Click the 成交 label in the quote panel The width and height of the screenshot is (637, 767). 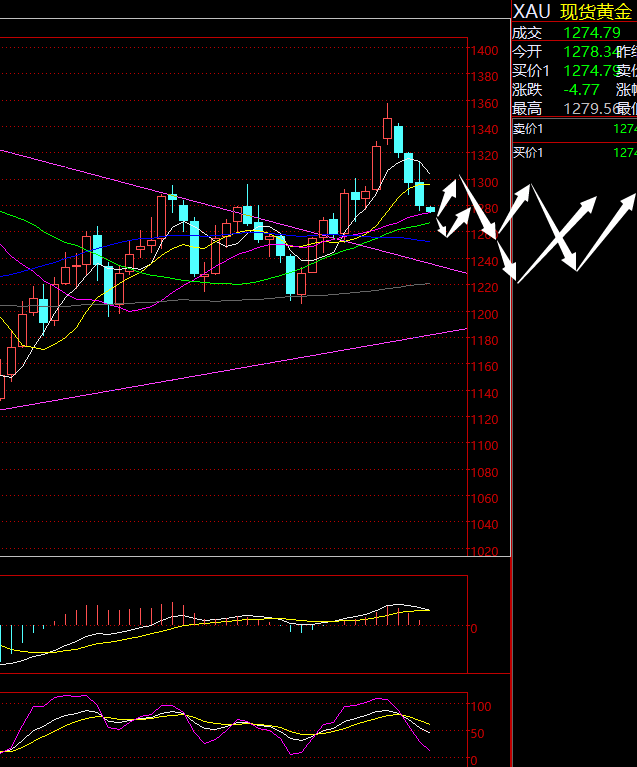pyautogui.click(x=527, y=33)
